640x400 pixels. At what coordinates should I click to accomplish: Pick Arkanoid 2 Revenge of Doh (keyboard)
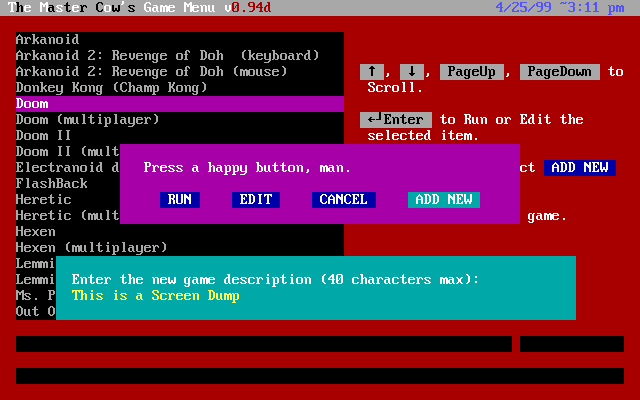[x=167, y=56]
